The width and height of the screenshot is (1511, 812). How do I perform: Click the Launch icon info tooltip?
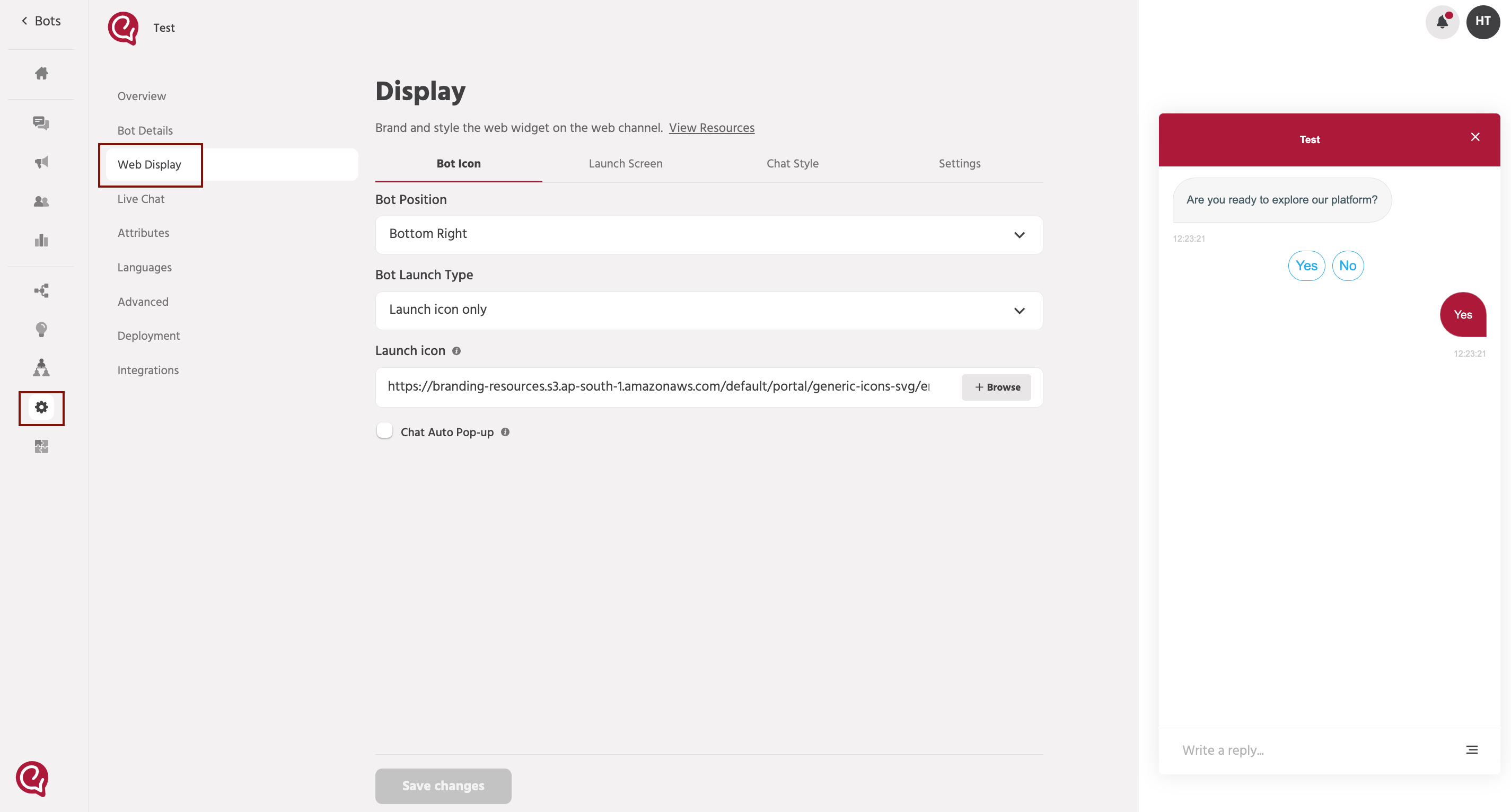(x=457, y=350)
